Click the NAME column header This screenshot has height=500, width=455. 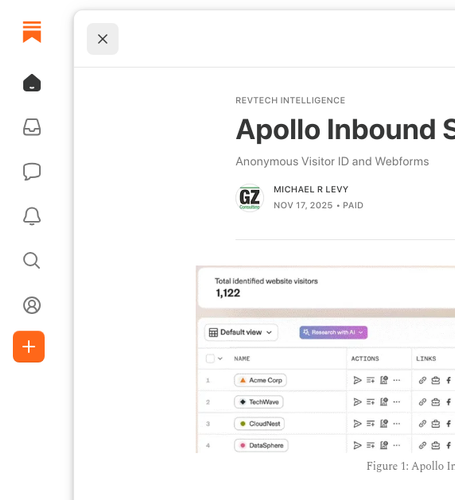click(242, 359)
